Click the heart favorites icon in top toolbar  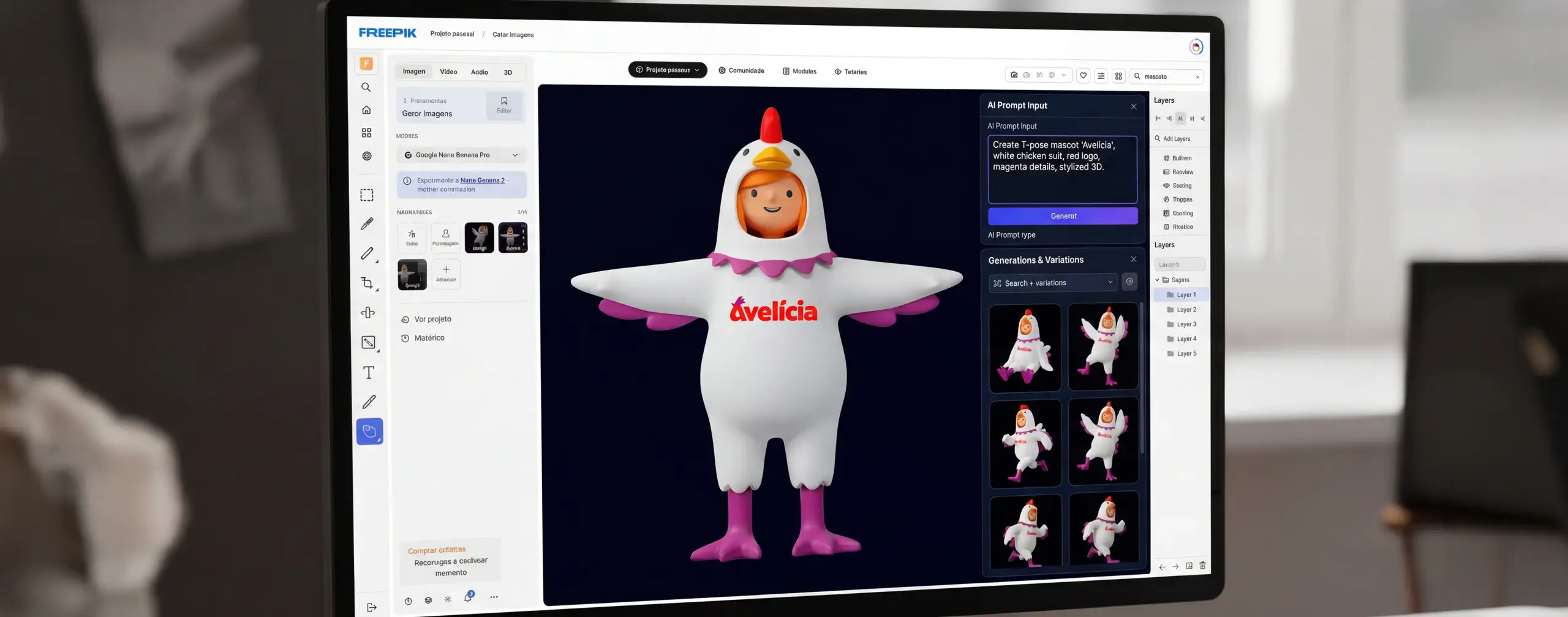[1083, 76]
